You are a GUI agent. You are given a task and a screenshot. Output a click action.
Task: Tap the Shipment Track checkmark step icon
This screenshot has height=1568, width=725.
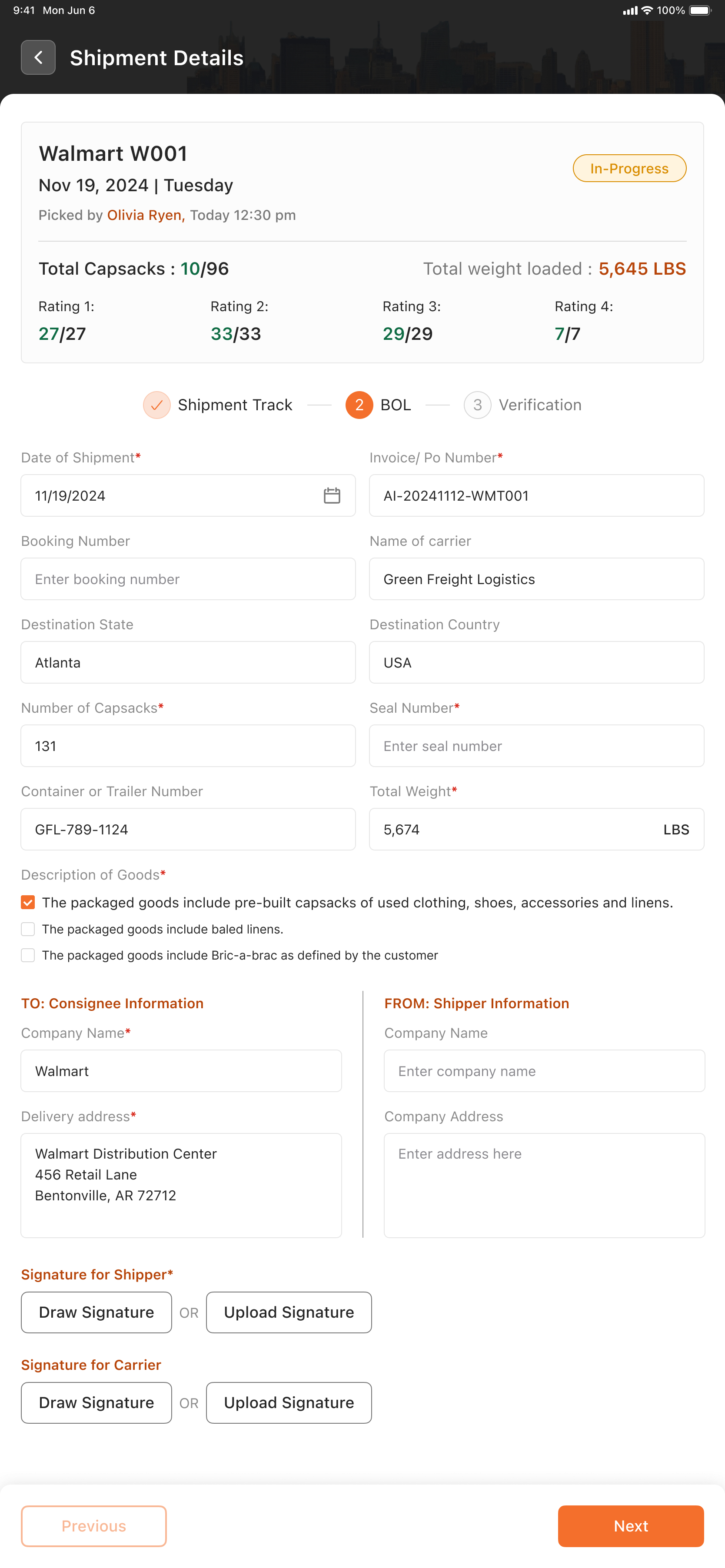156,405
